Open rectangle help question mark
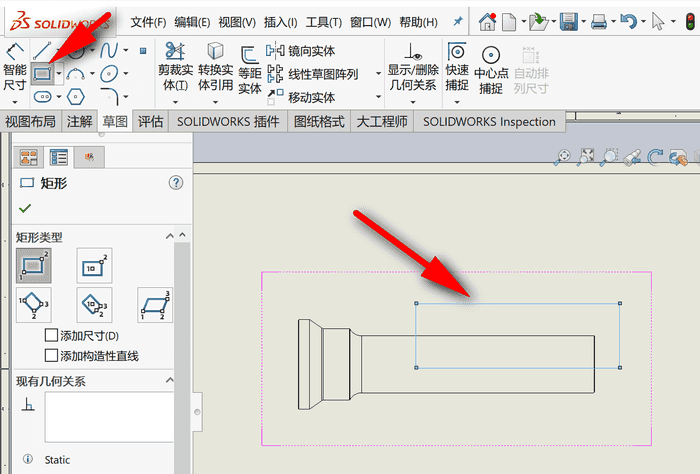The image size is (700, 474). pos(176,183)
